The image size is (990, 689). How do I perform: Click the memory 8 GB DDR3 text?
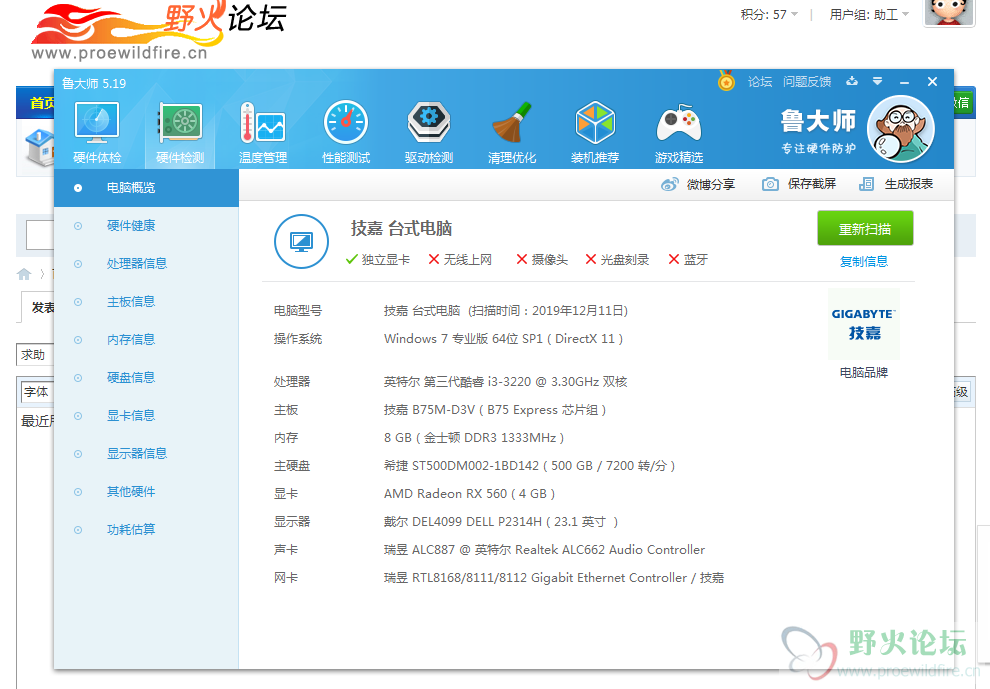[474, 438]
